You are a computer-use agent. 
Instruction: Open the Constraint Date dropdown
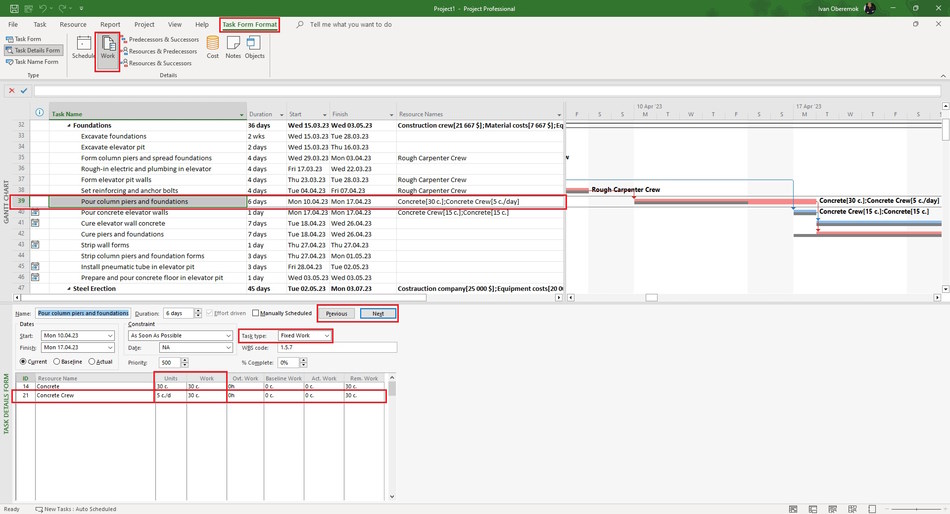pos(228,348)
